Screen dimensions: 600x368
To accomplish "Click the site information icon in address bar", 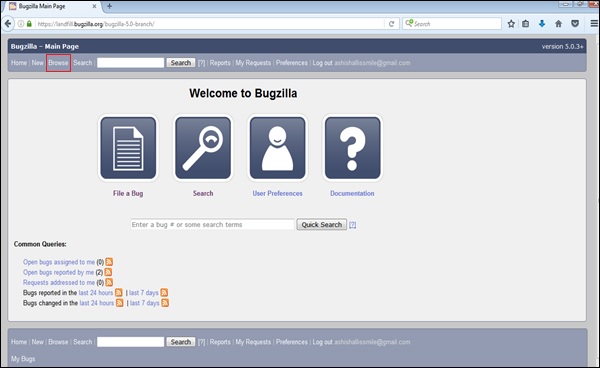I will point(21,24).
